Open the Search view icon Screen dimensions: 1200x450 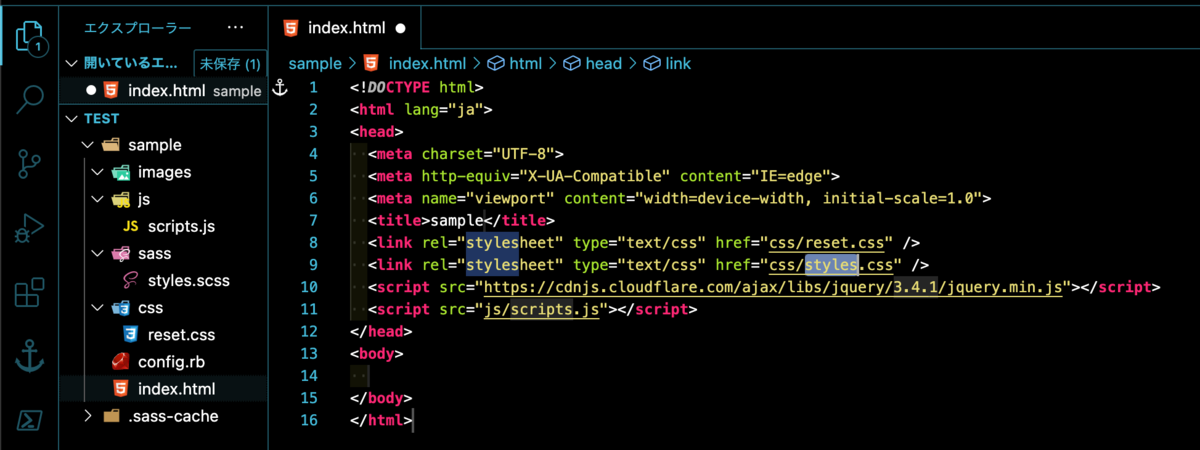30,98
